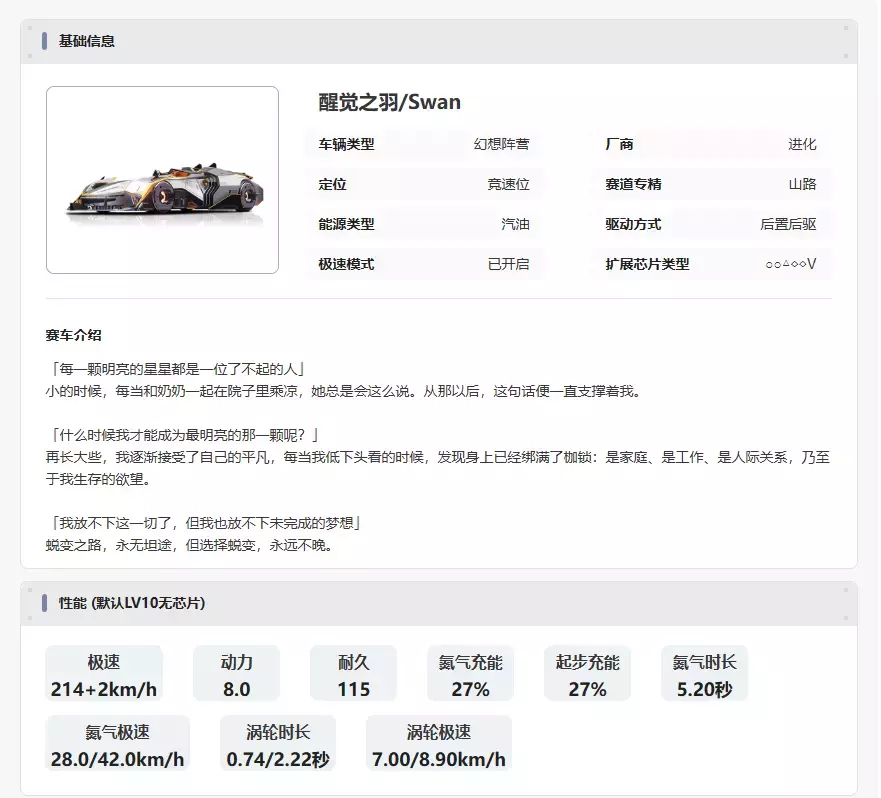Click the 极速模式 label
The height and width of the screenshot is (798, 881).
click(346, 264)
